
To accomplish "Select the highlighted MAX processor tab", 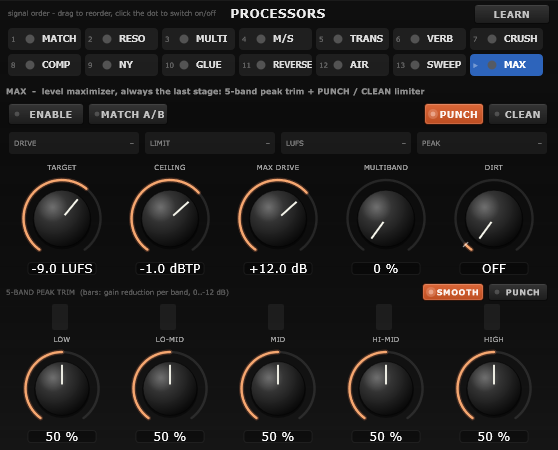I will tap(506, 65).
